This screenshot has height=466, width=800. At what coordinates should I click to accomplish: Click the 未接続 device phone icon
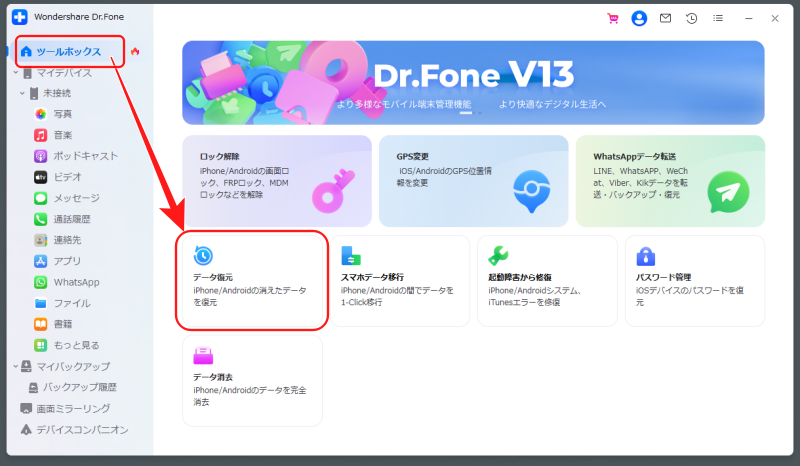34,93
